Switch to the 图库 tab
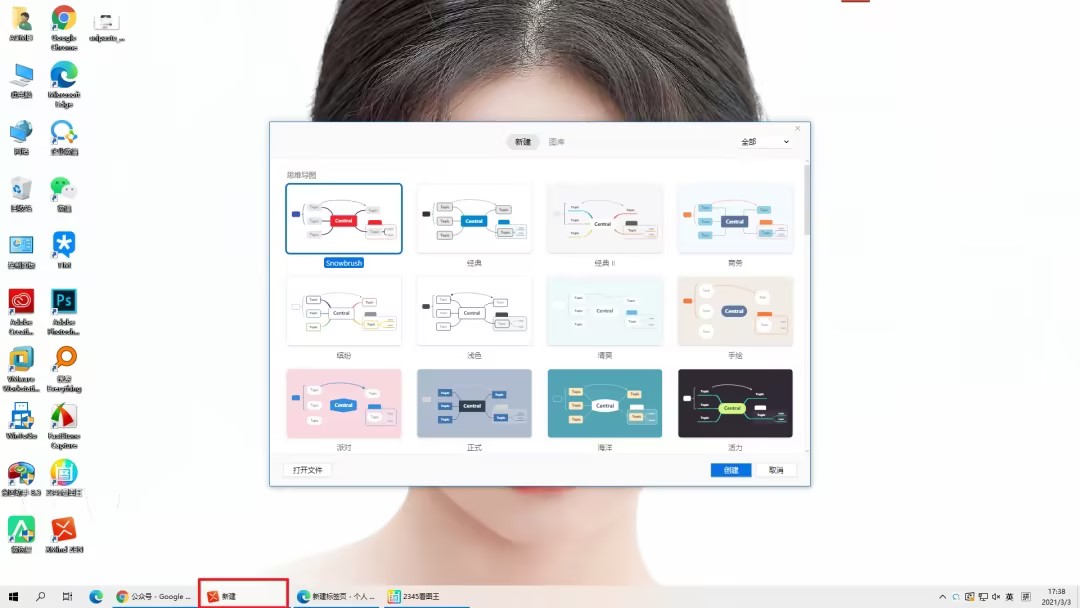Viewport: 1080px width, 608px height. click(x=557, y=142)
